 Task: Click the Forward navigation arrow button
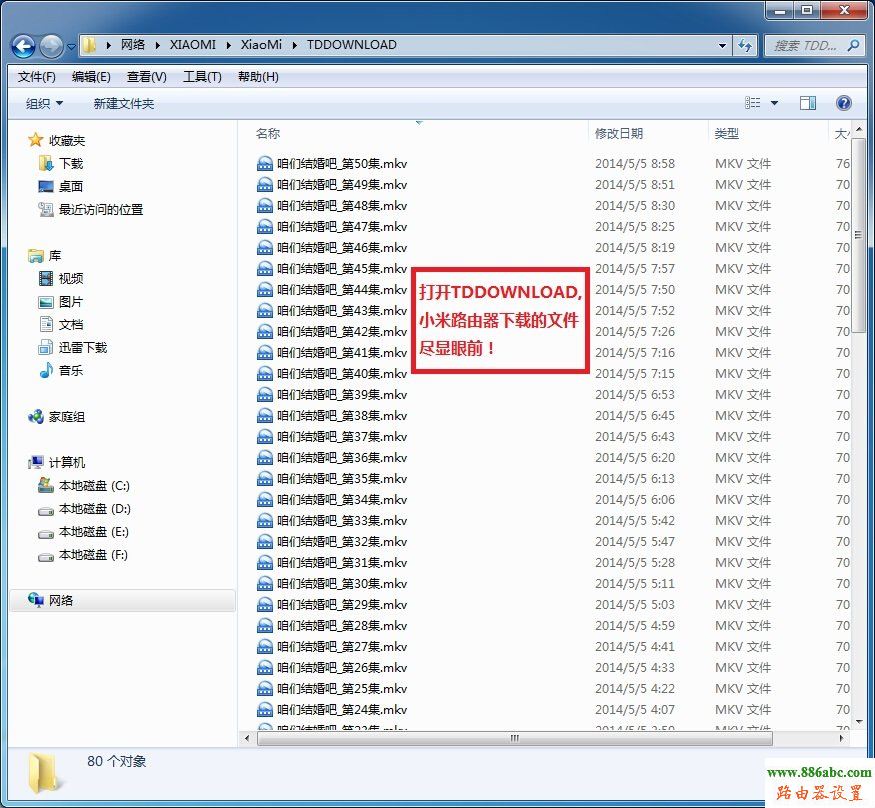(51, 46)
